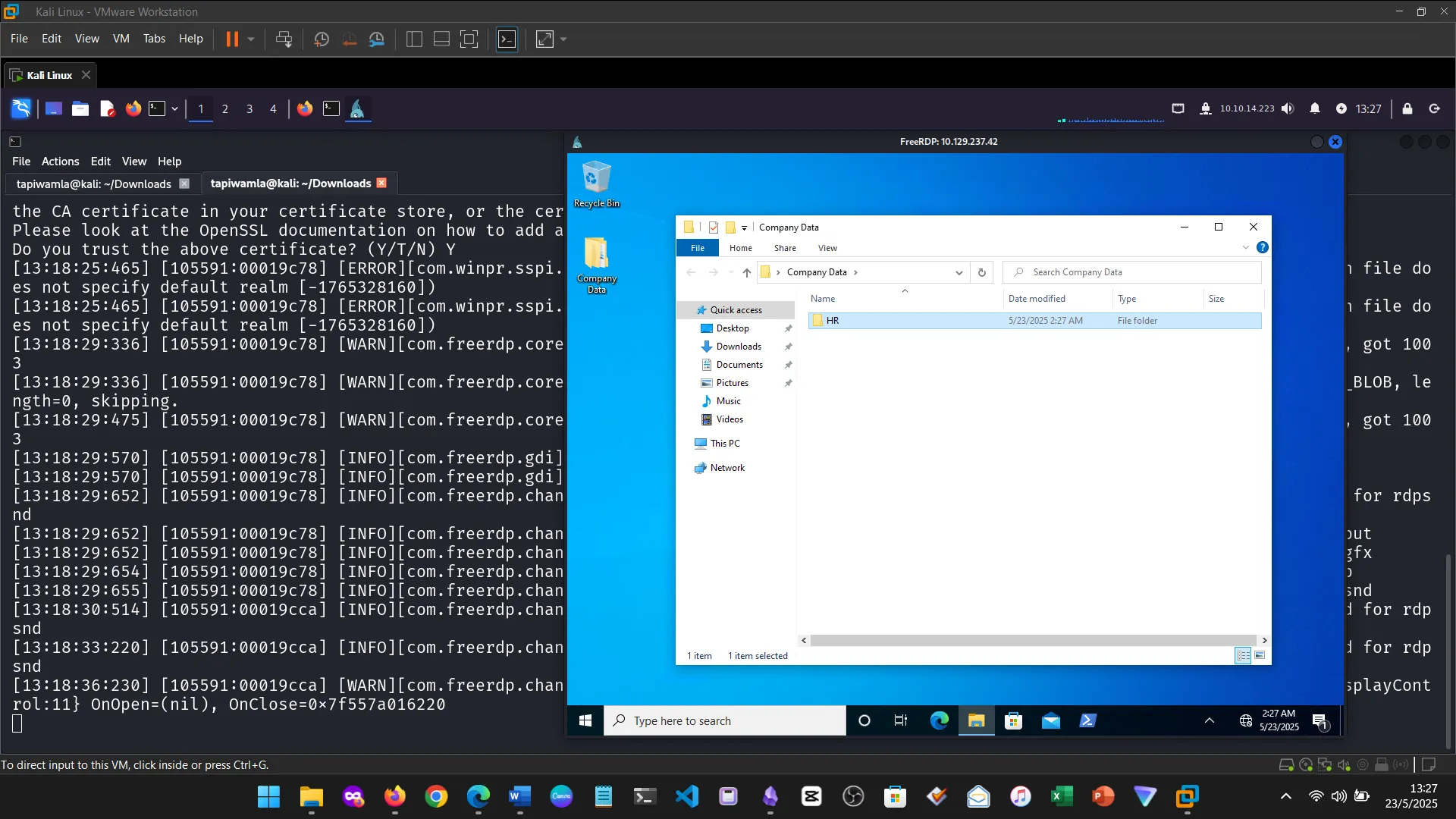Launch PowerShell from Windows taskbar
The height and width of the screenshot is (819, 1456).
point(1087,720)
